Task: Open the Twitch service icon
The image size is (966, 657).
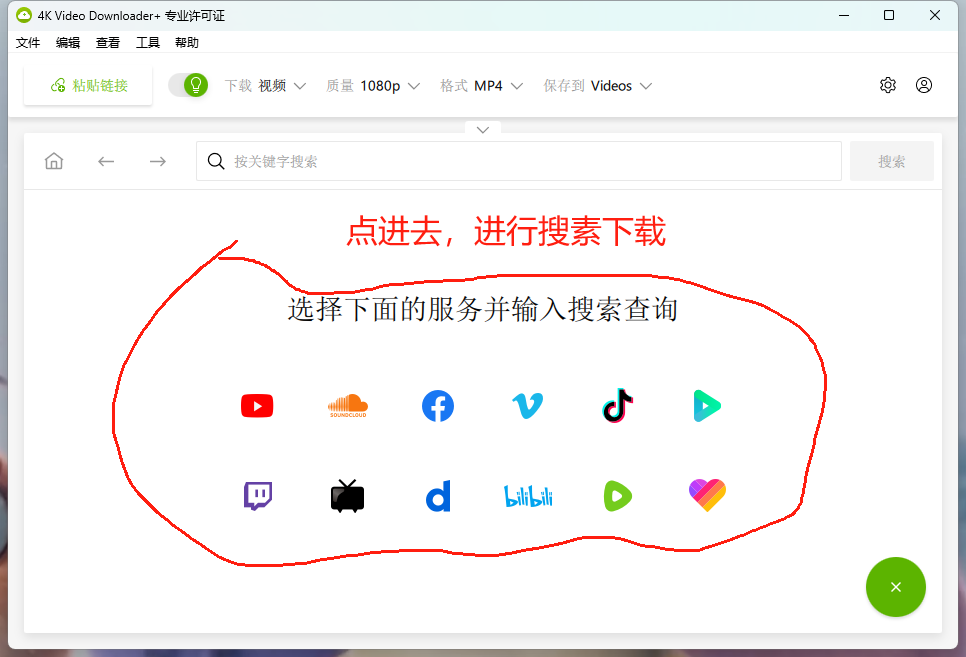Action: click(x=258, y=496)
